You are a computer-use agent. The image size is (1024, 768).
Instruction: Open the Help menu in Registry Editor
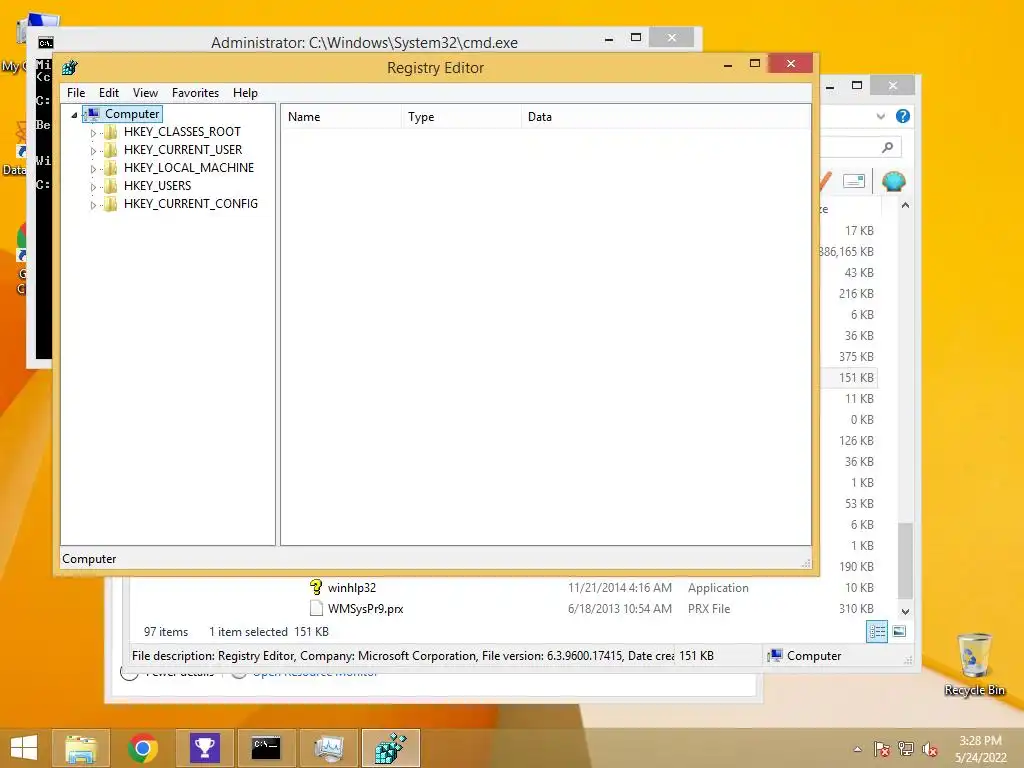click(245, 93)
